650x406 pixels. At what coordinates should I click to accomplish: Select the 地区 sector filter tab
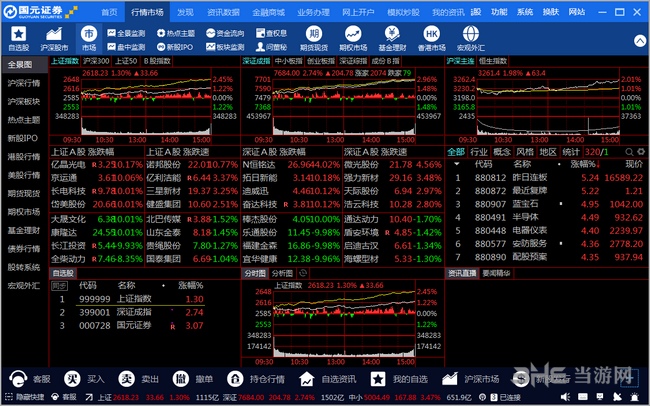[x=548, y=152]
